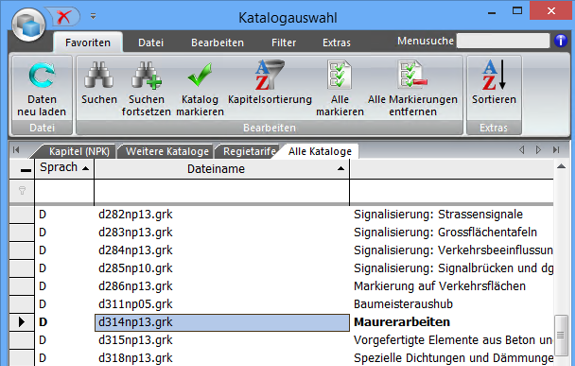Switch to the Favoriten ribbon tab
Viewport: 575px width, 366px height.
click(x=88, y=43)
